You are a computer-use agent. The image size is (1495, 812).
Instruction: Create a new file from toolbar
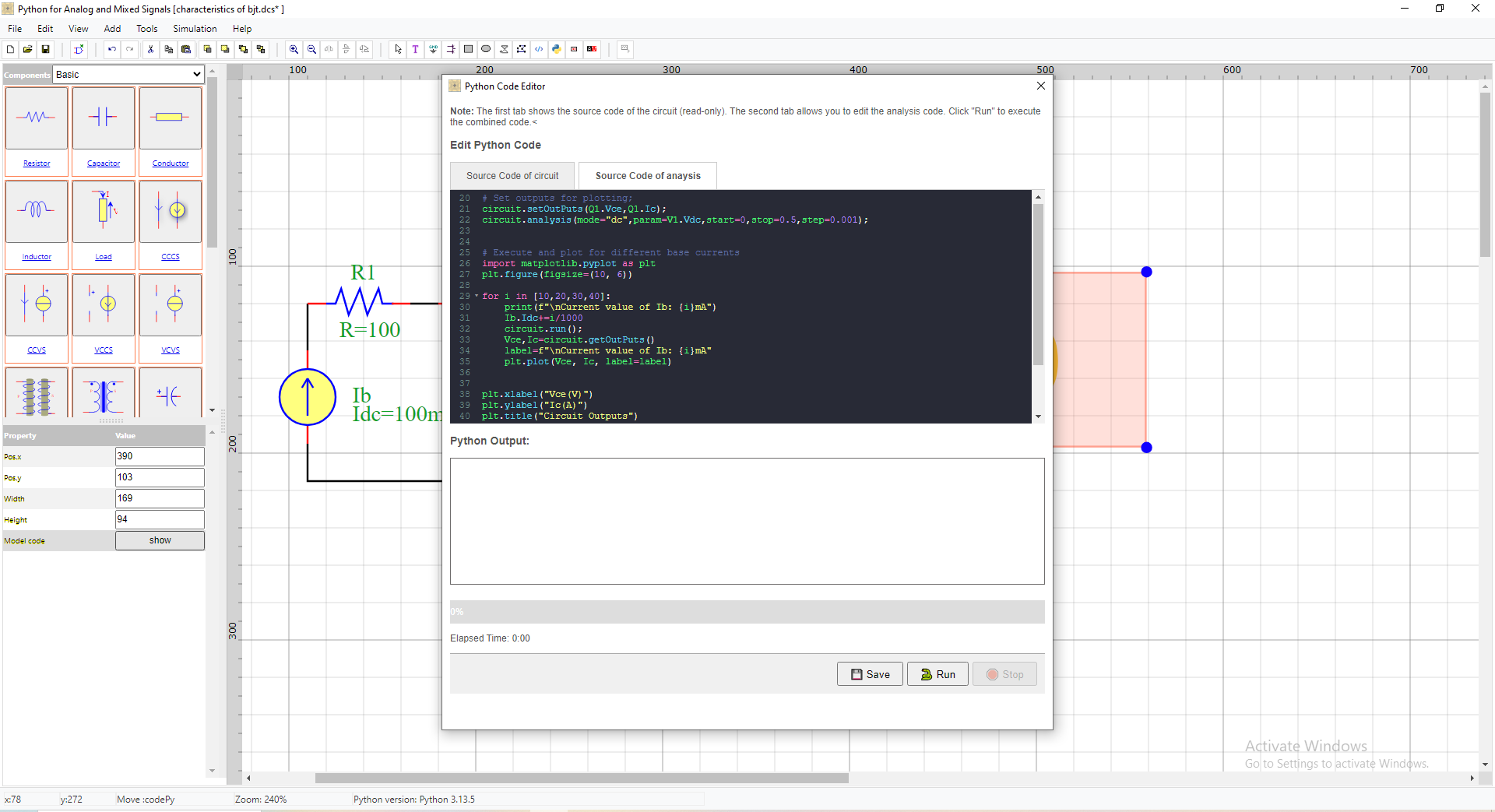click(10, 49)
